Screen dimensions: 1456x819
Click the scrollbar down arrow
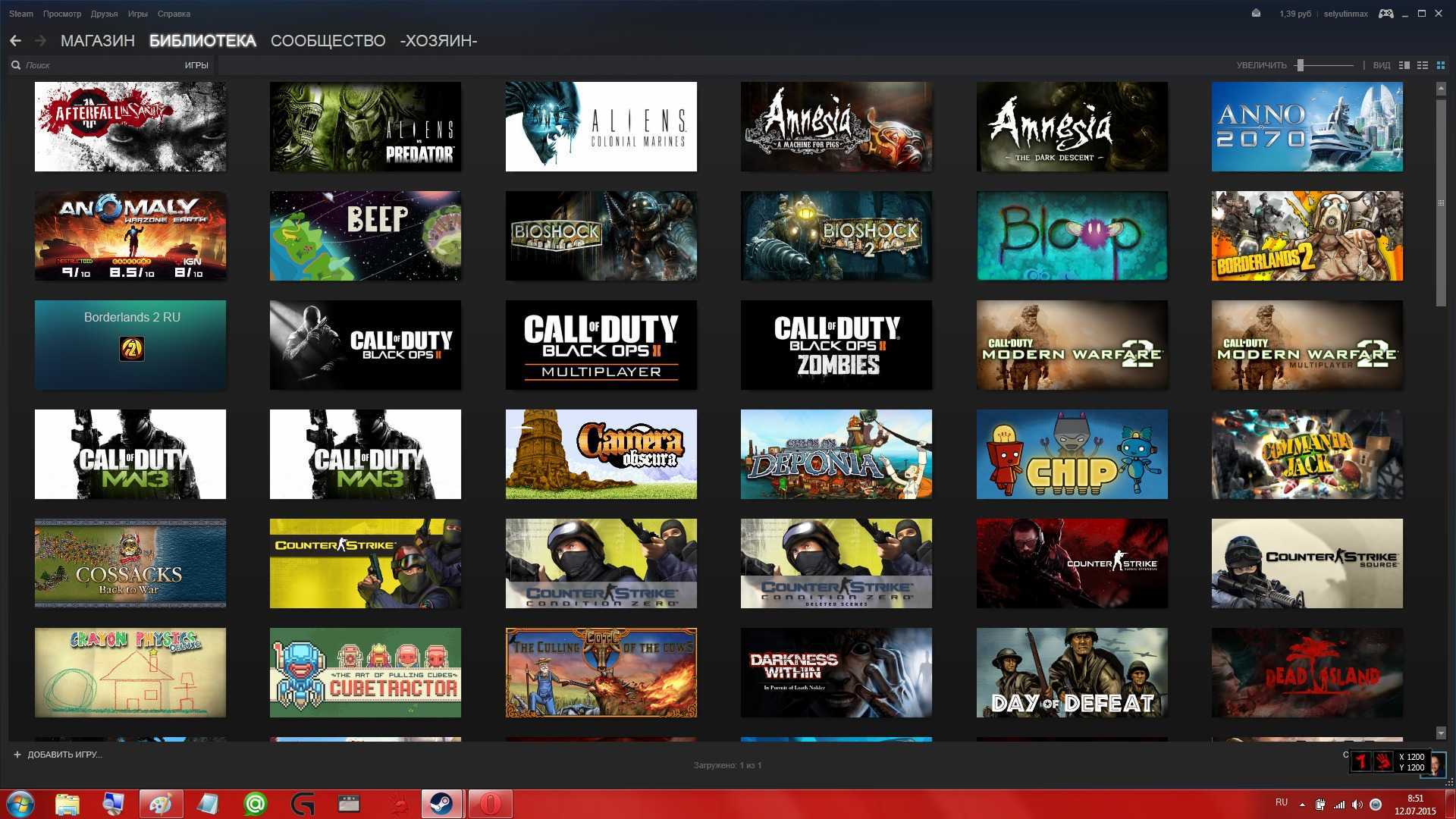point(1441,733)
